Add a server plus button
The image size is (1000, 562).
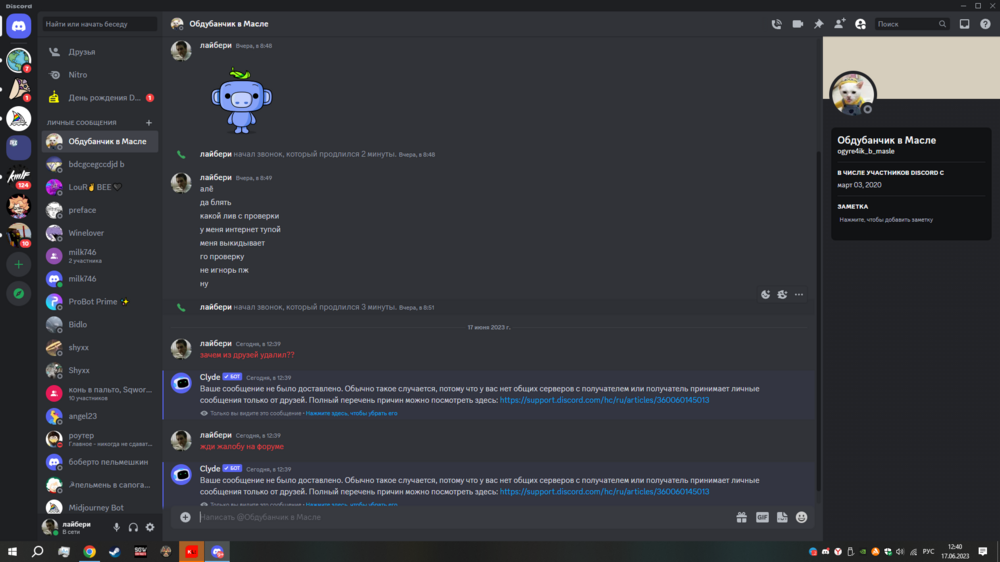pos(18,264)
